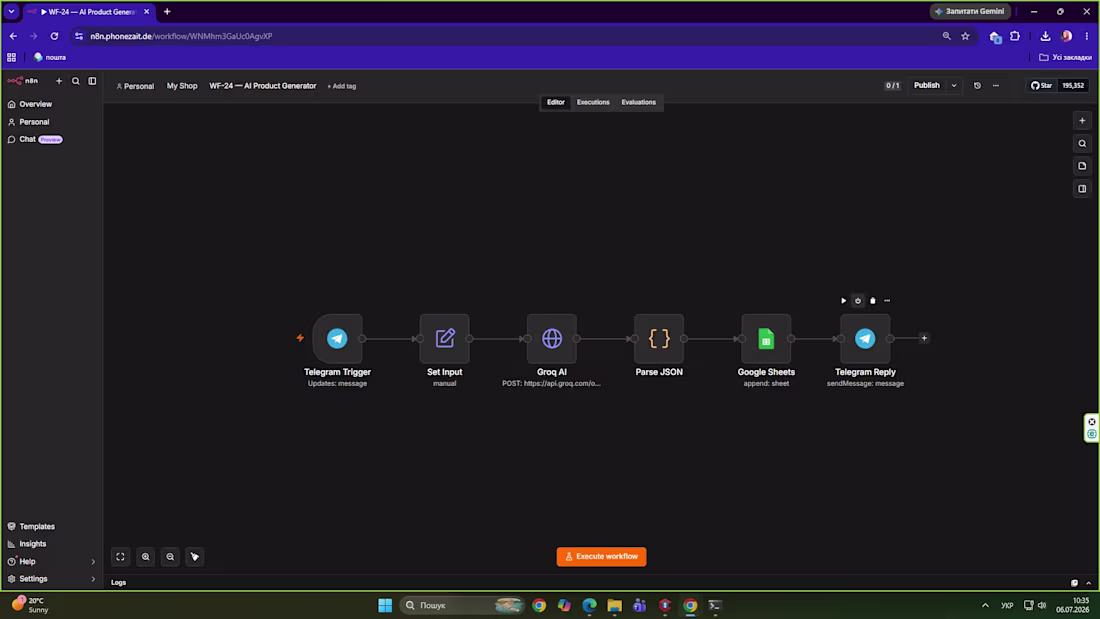
Task: Delete the Telegram Reply node via trash icon
Action: point(873,300)
